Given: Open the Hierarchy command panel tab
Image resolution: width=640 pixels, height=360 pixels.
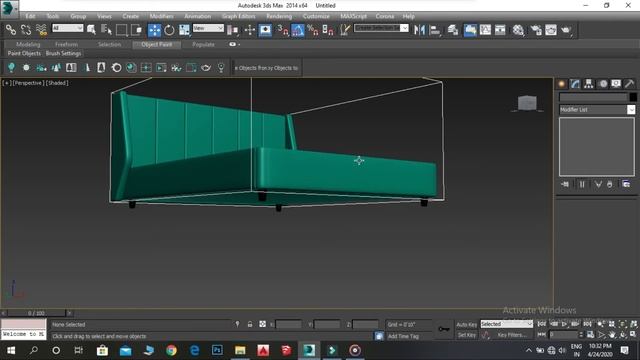Looking at the screenshot, I should pyautogui.click(x=589, y=84).
